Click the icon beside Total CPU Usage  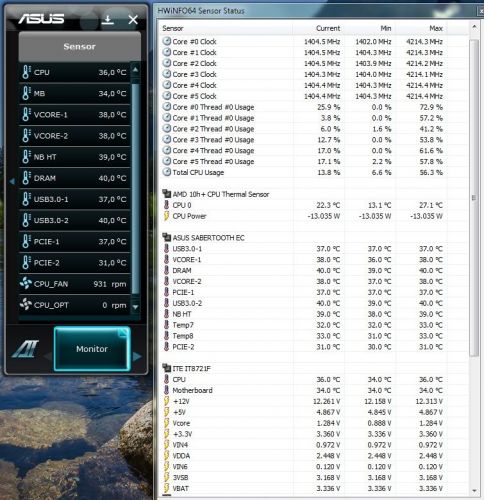[166, 172]
